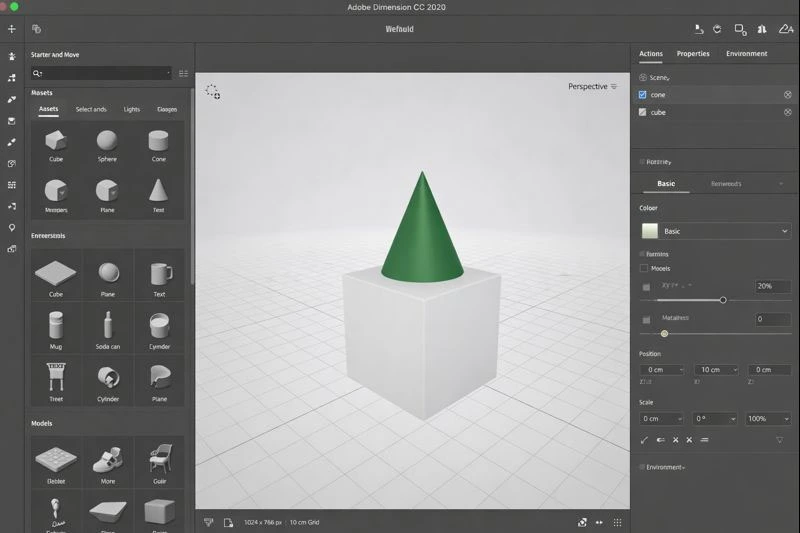This screenshot has width=800, height=533.
Task: Click the asset search input field
Action: [x=102, y=73]
